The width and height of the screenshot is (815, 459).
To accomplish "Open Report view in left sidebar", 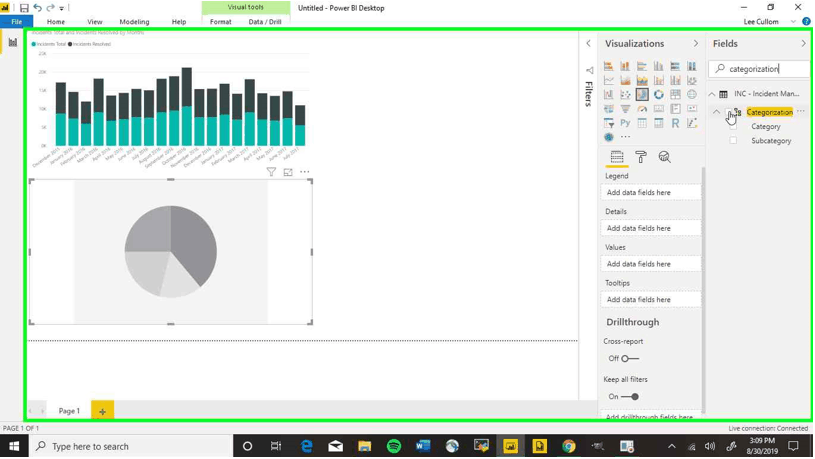I will pos(12,43).
